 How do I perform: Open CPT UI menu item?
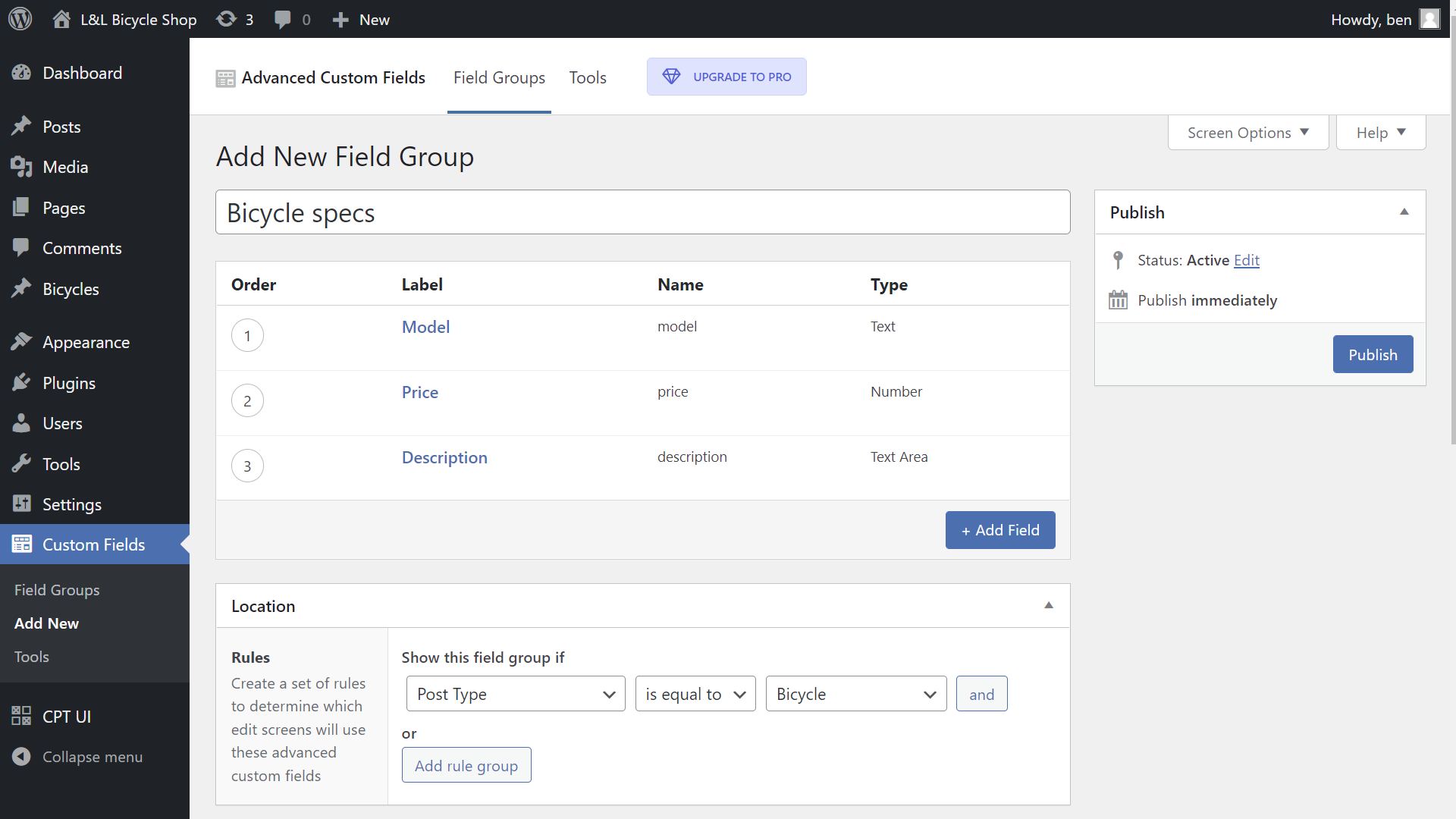(67, 717)
